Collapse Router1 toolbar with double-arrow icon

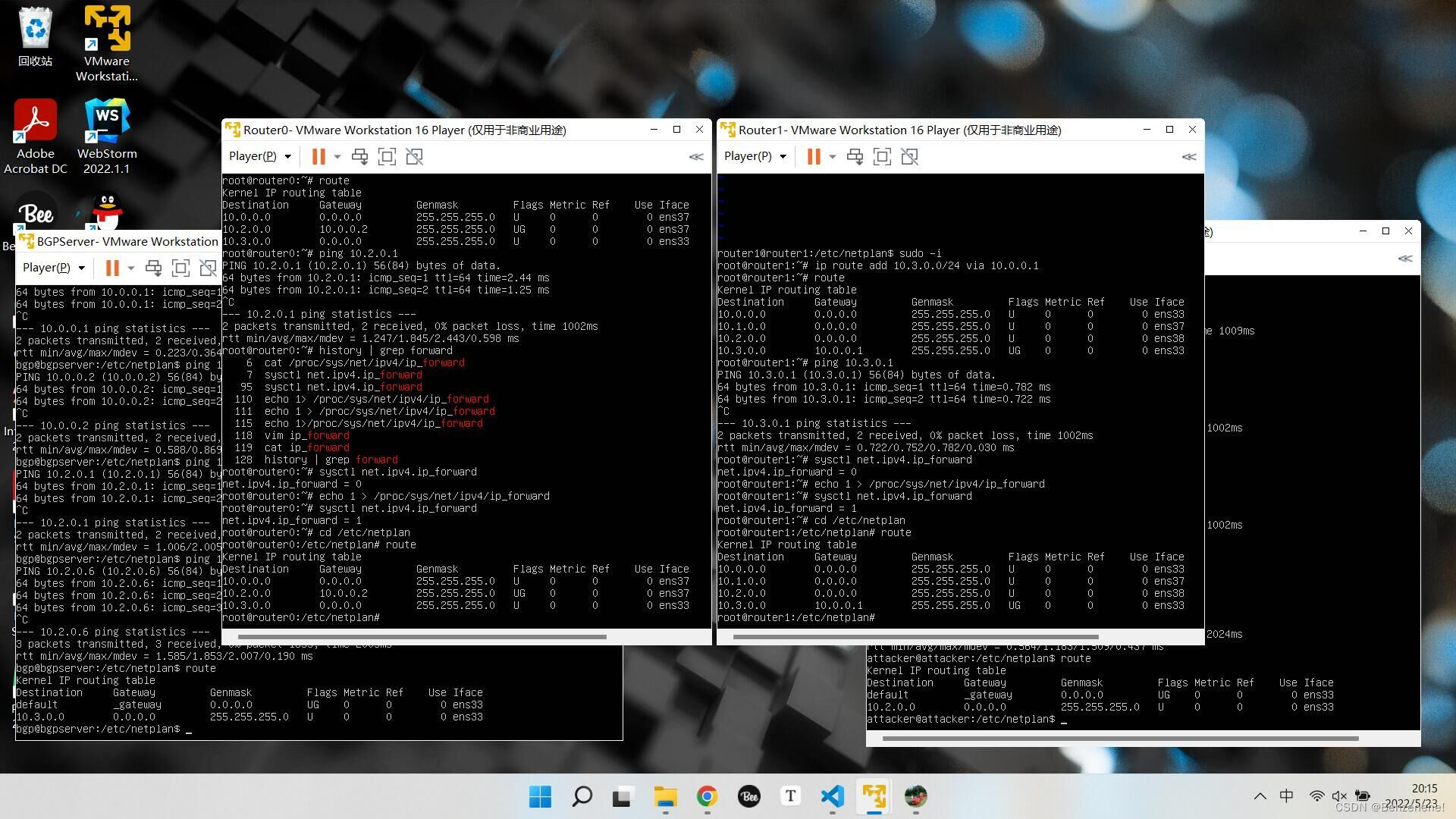point(1189,157)
